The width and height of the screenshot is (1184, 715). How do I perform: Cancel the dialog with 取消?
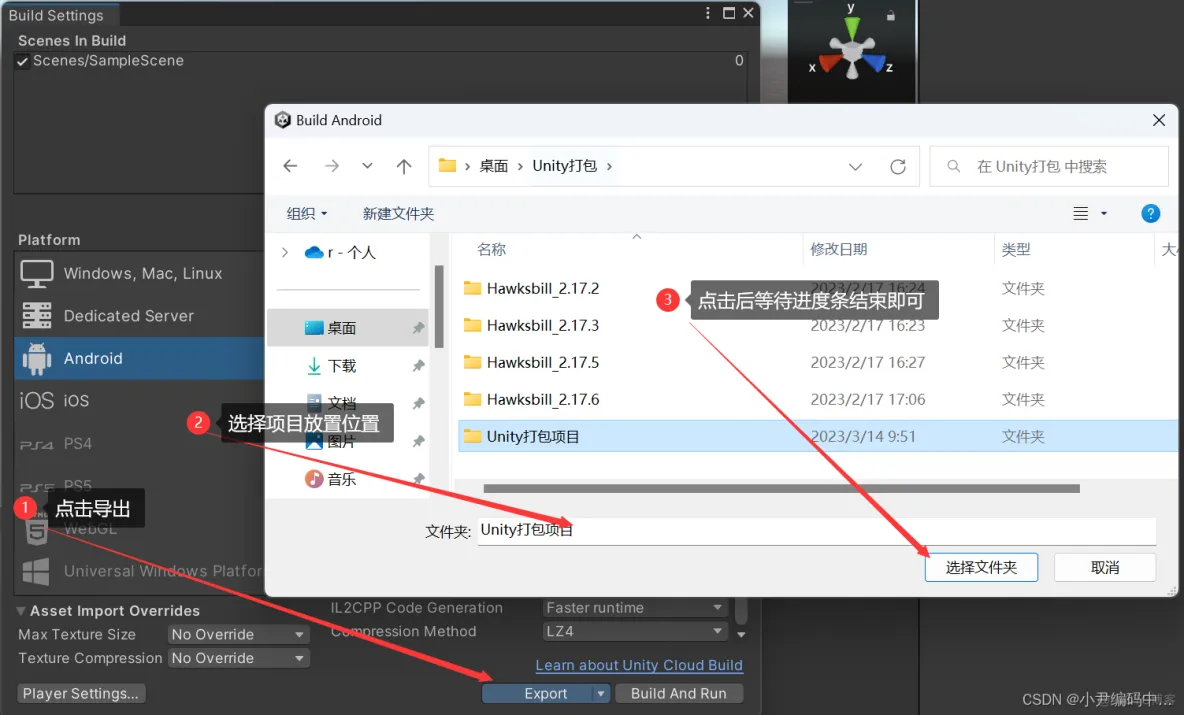pos(1105,567)
